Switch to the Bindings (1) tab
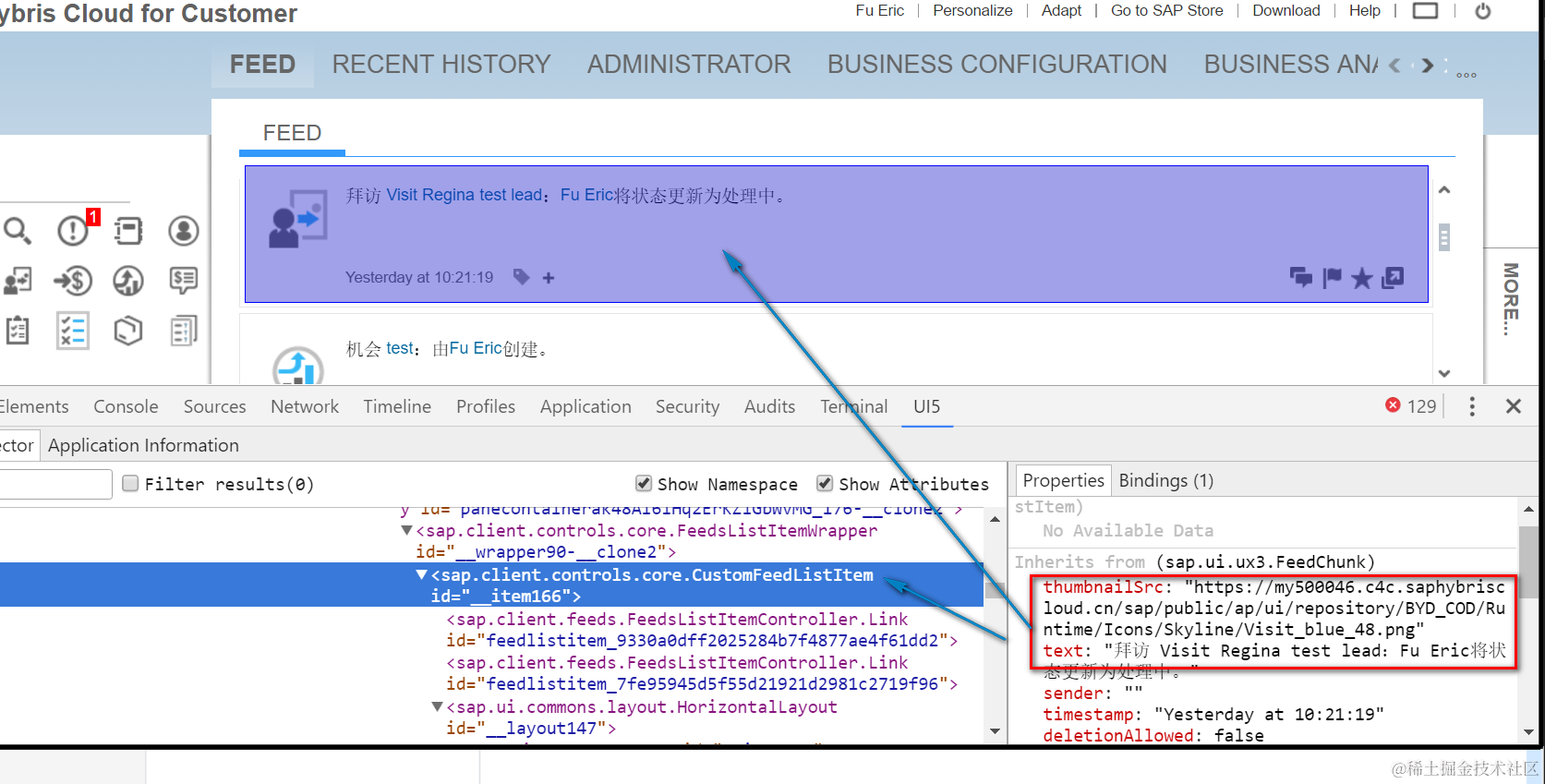 (1165, 480)
